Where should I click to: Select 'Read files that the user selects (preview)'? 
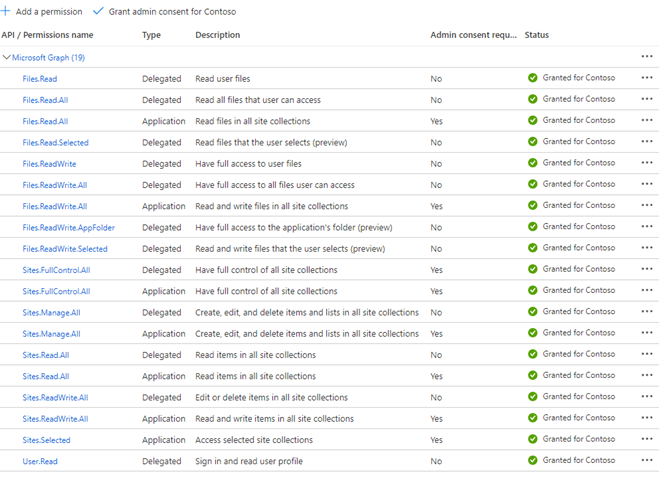click(x=271, y=143)
